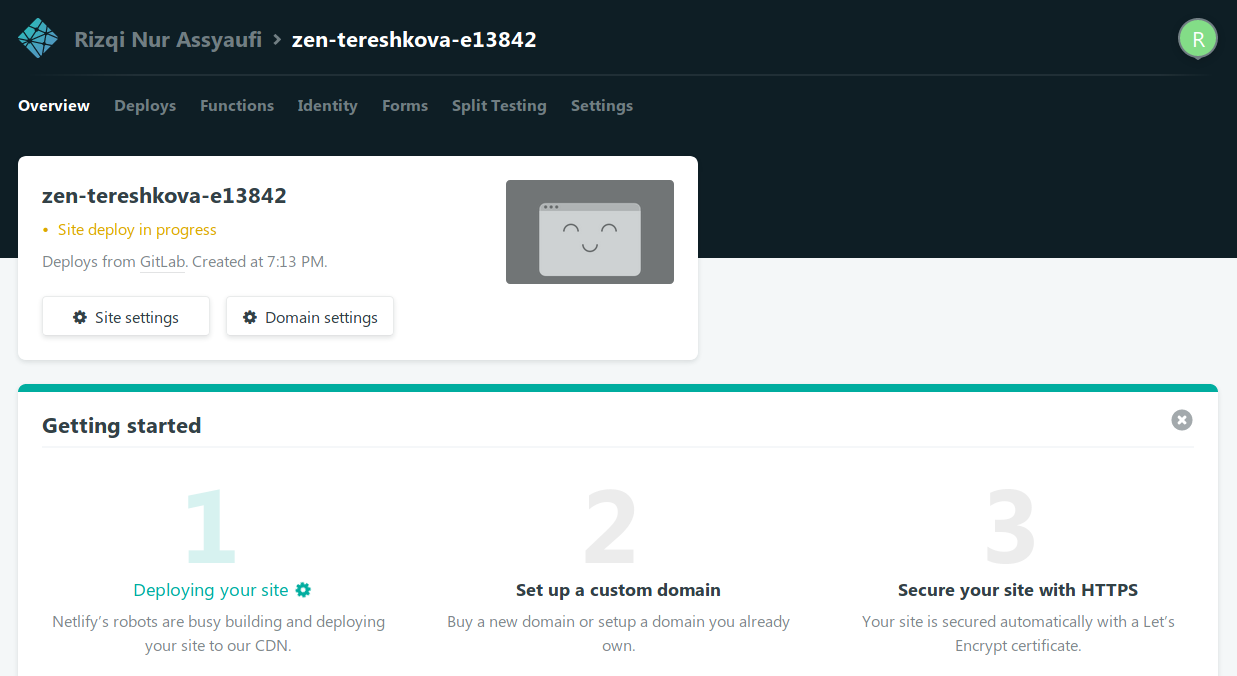This screenshot has height=676, width=1237.
Task: Click the Netlify logo icon
Action: (x=38, y=39)
